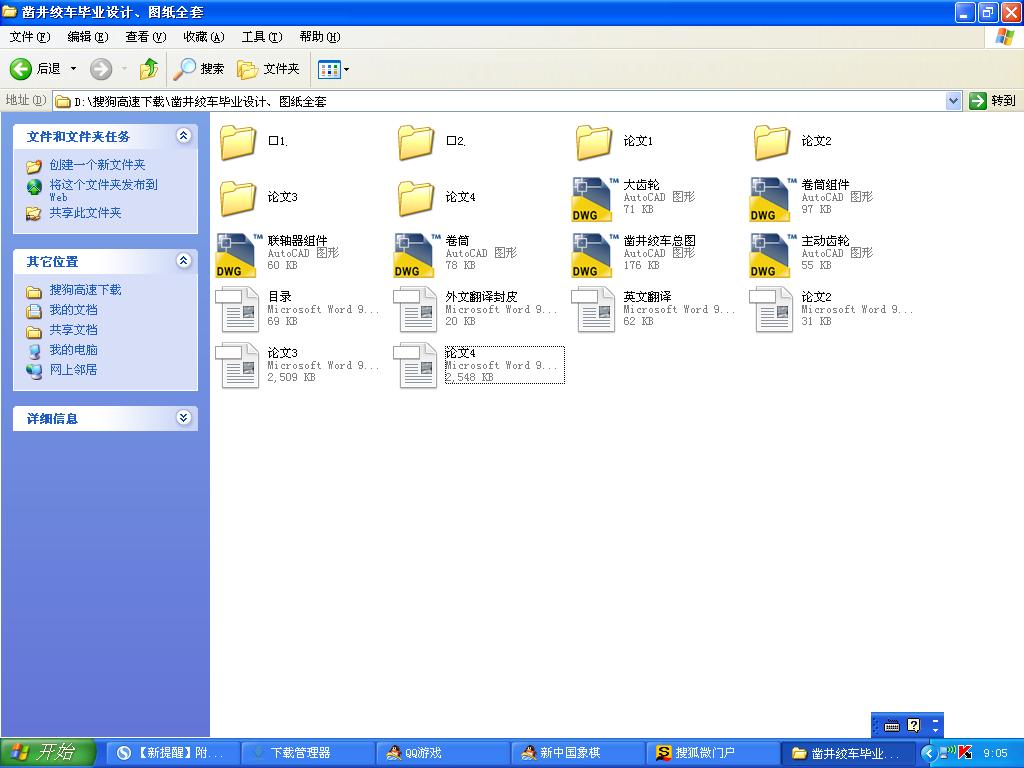This screenshot has width=1024, height=768.
Task: Collapse the 文件和文件夹任务 panel
Action: pos(185,136)
